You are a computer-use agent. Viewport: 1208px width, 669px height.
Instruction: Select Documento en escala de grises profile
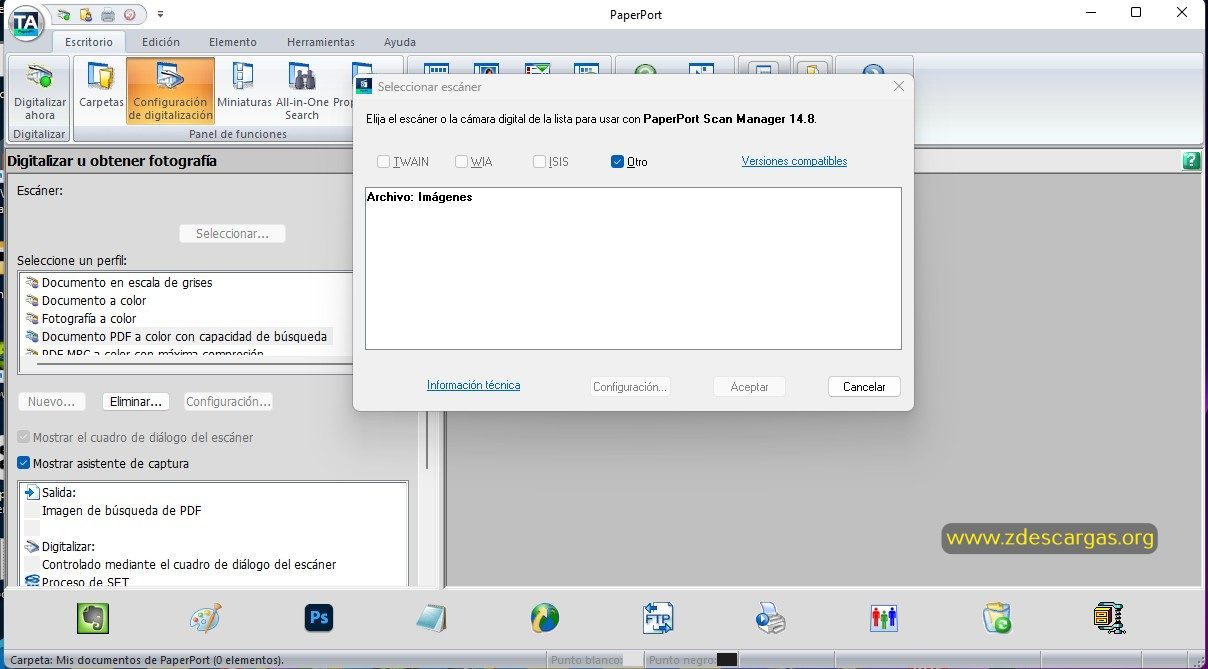(127, 283)
